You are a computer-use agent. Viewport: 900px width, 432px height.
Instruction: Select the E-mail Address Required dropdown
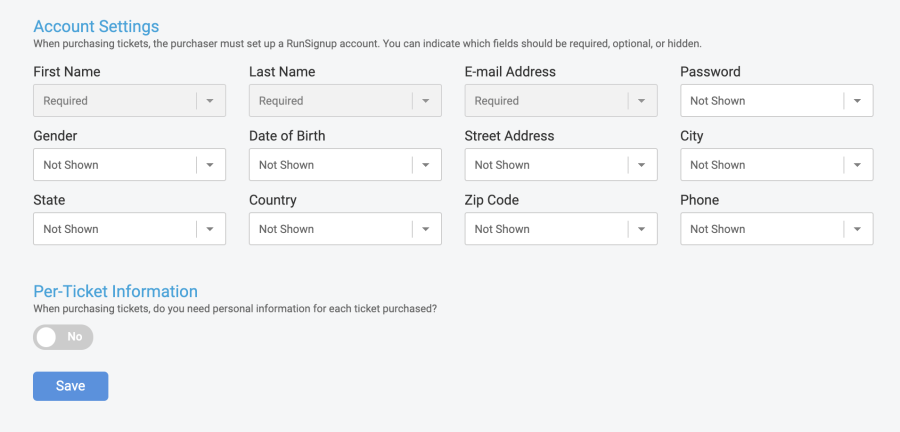561,100
